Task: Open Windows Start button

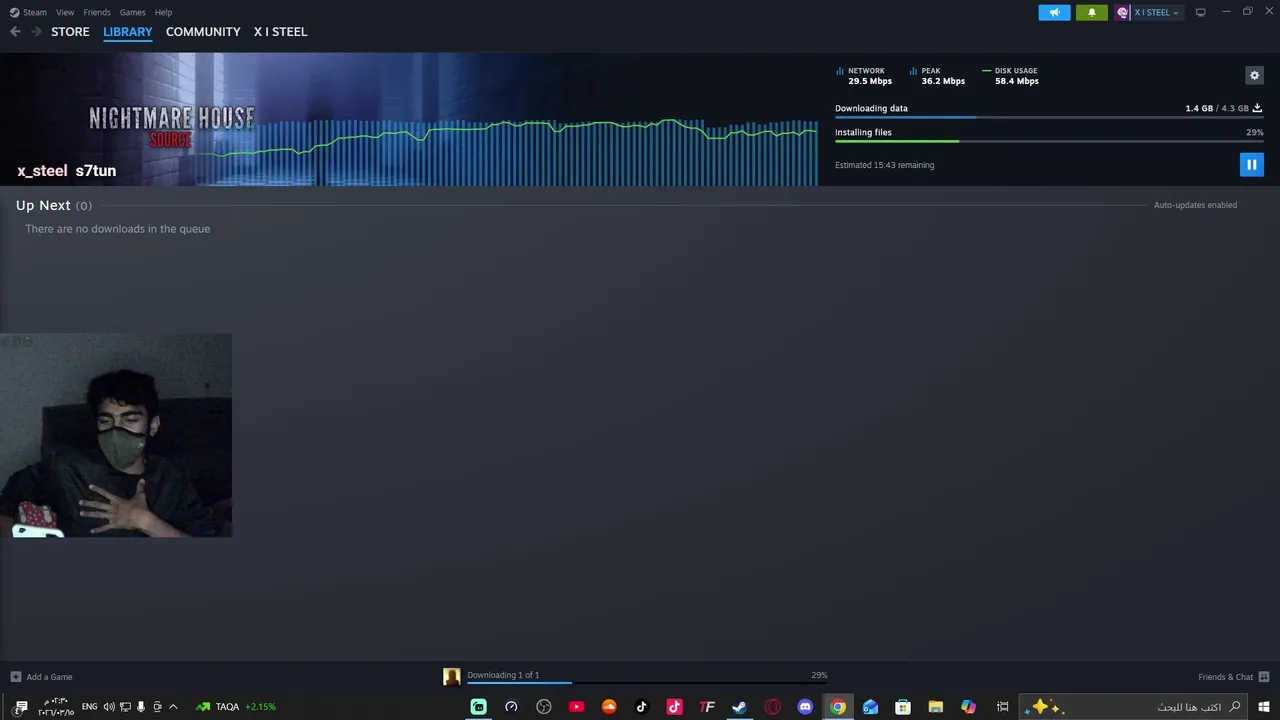Action: pyautogui.click(x=1263, y=707)
